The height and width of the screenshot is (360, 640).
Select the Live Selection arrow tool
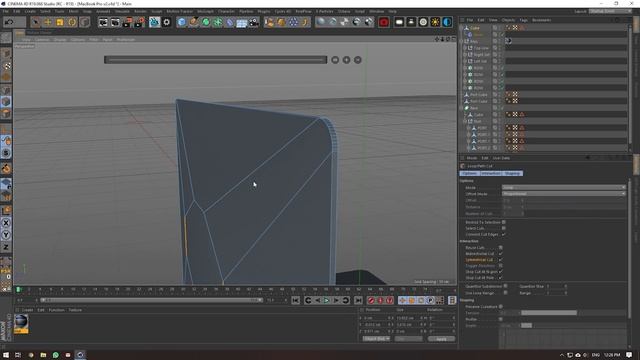(36, 22)
